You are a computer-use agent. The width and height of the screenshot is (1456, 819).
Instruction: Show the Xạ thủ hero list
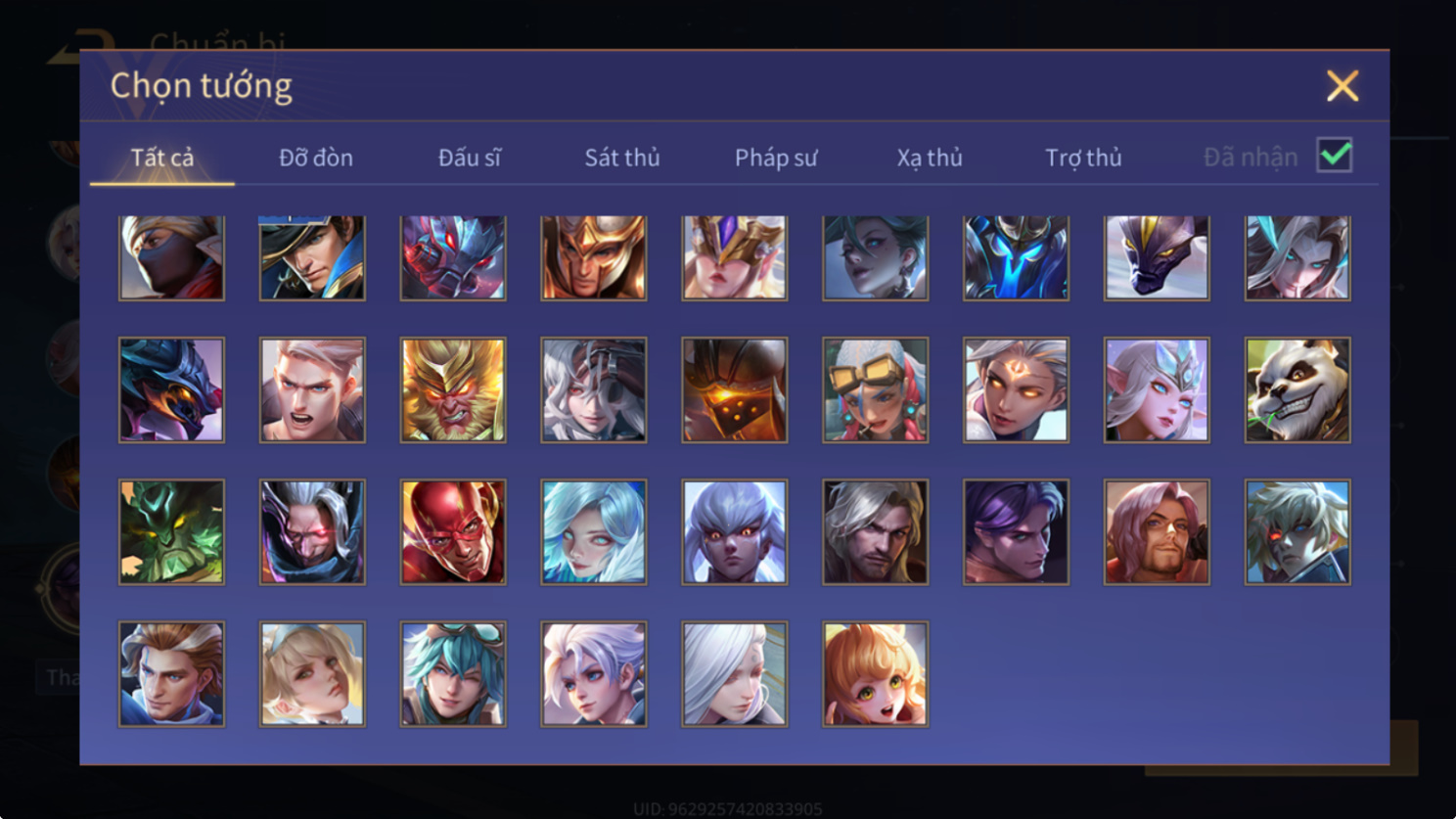pyautogui.click(x=930, y=158)
